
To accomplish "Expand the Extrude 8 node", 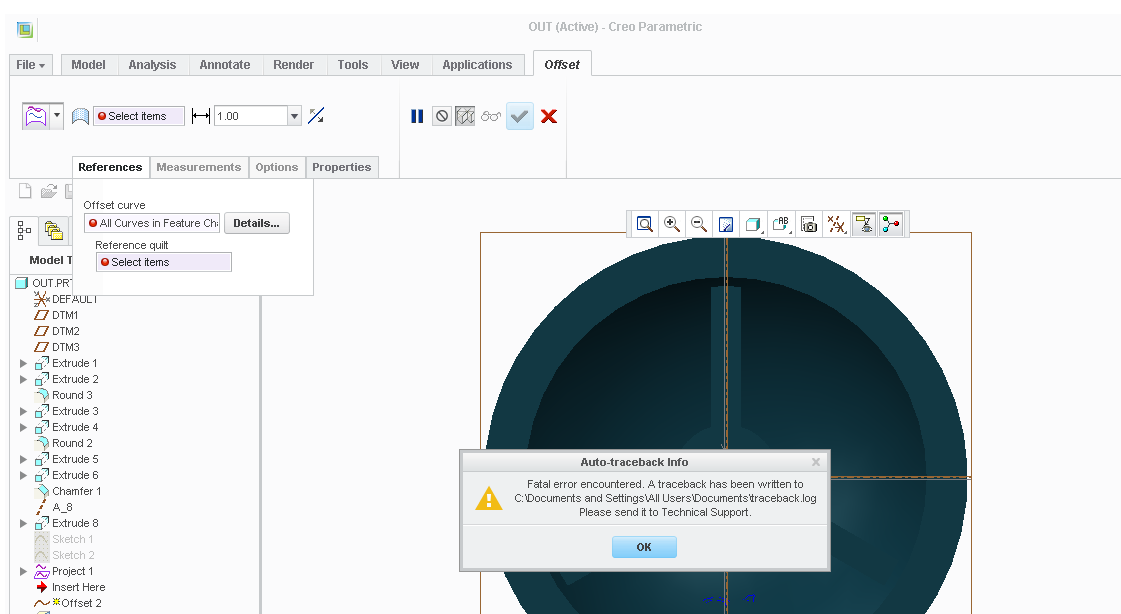I will coord(24,523).
